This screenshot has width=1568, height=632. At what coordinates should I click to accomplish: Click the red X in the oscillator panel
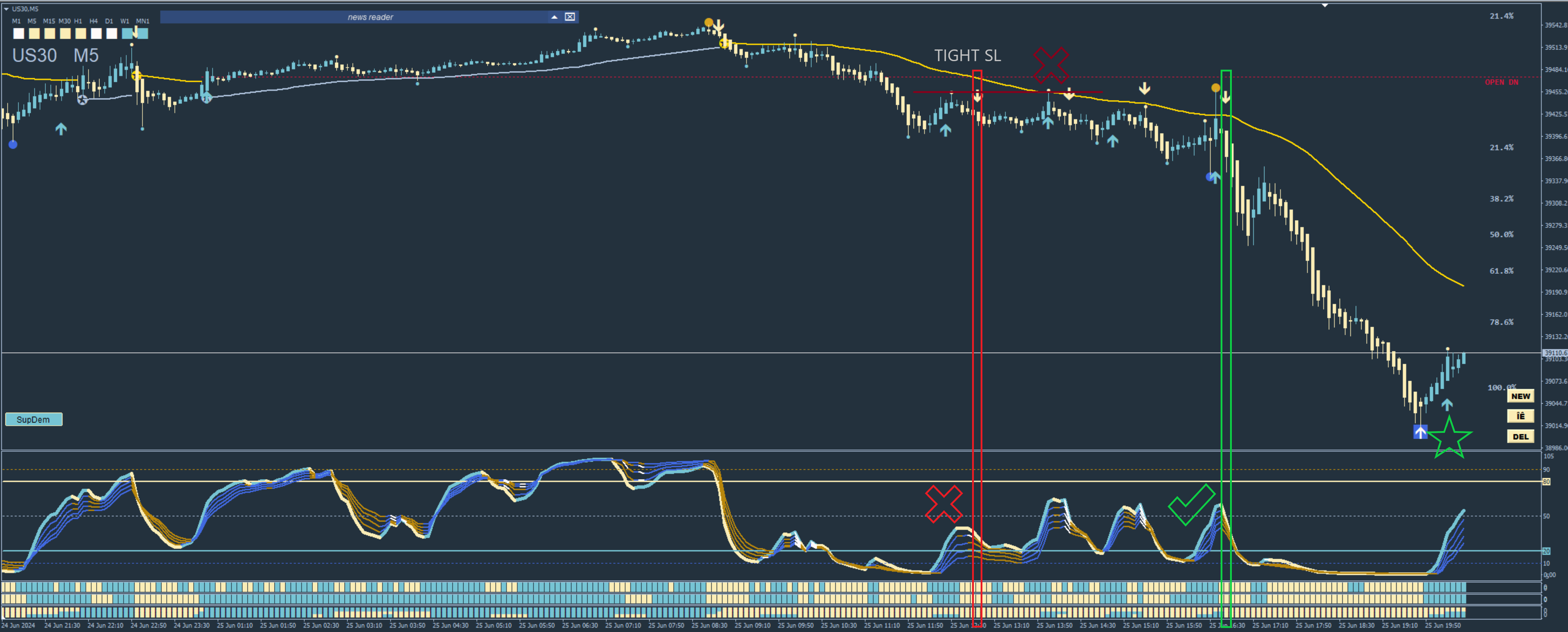click(943, 504)
